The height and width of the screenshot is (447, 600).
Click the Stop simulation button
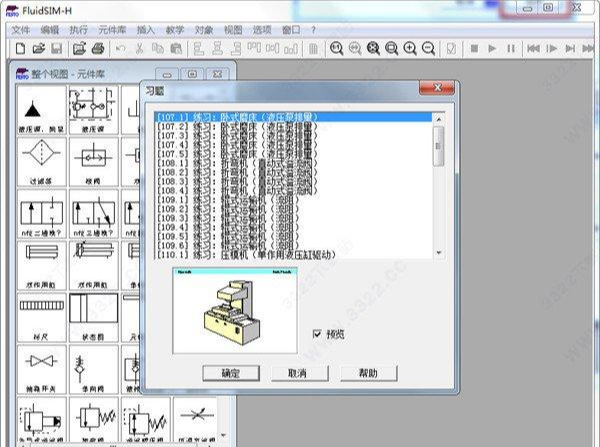pos(474,49)
